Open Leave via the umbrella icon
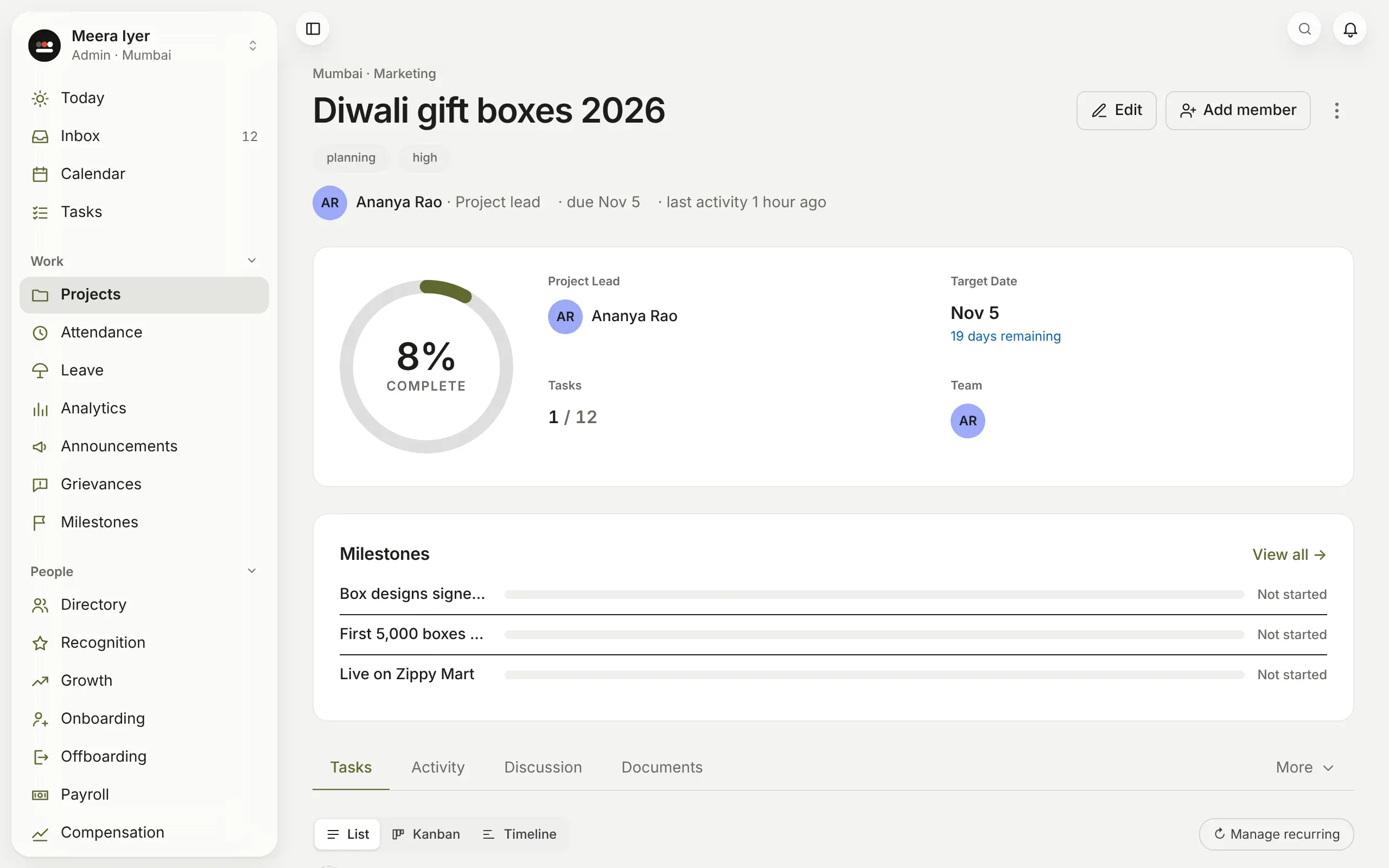The height and width of the screenshot is (868, 1389). (x=40, y=371)
